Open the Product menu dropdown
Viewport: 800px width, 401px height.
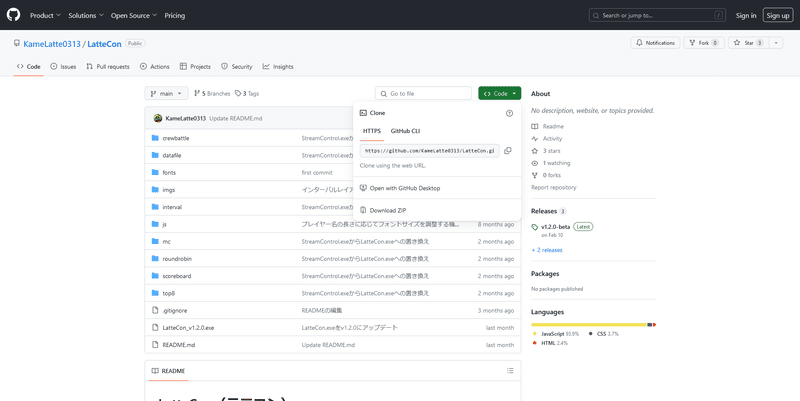(x=45, y=15)
